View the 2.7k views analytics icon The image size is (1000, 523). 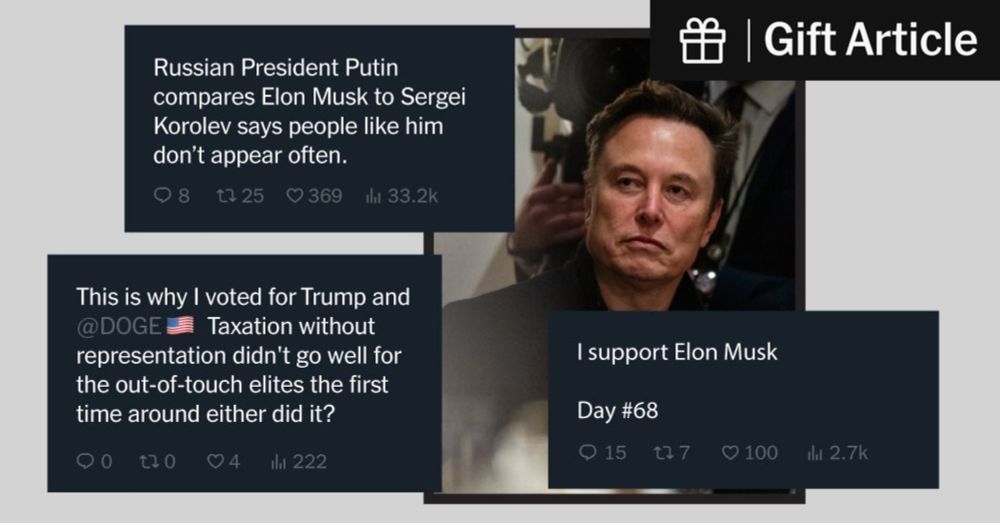point(815,453)
